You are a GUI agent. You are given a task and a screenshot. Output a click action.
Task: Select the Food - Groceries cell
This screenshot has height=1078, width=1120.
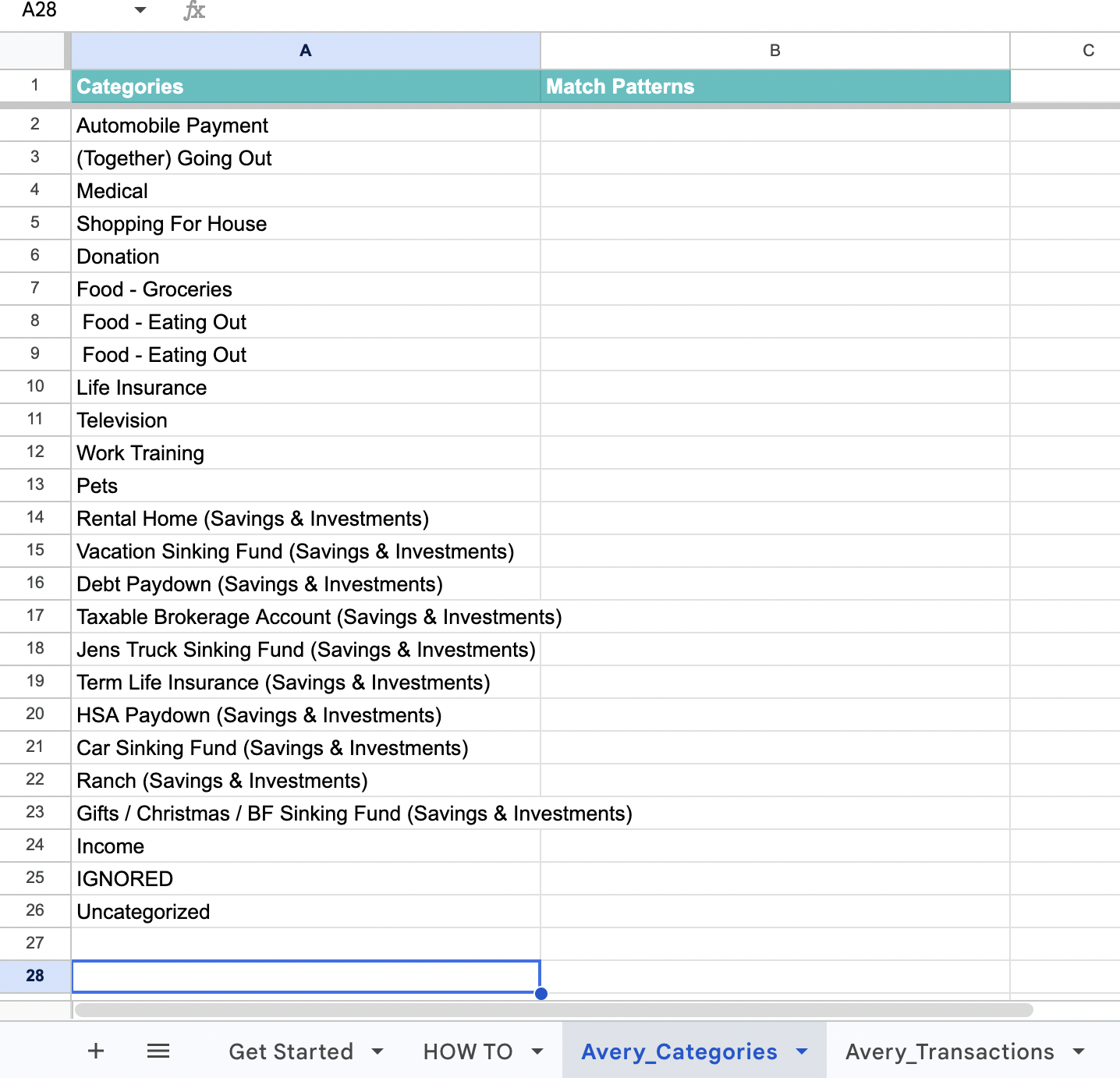[x=306, y=289]
